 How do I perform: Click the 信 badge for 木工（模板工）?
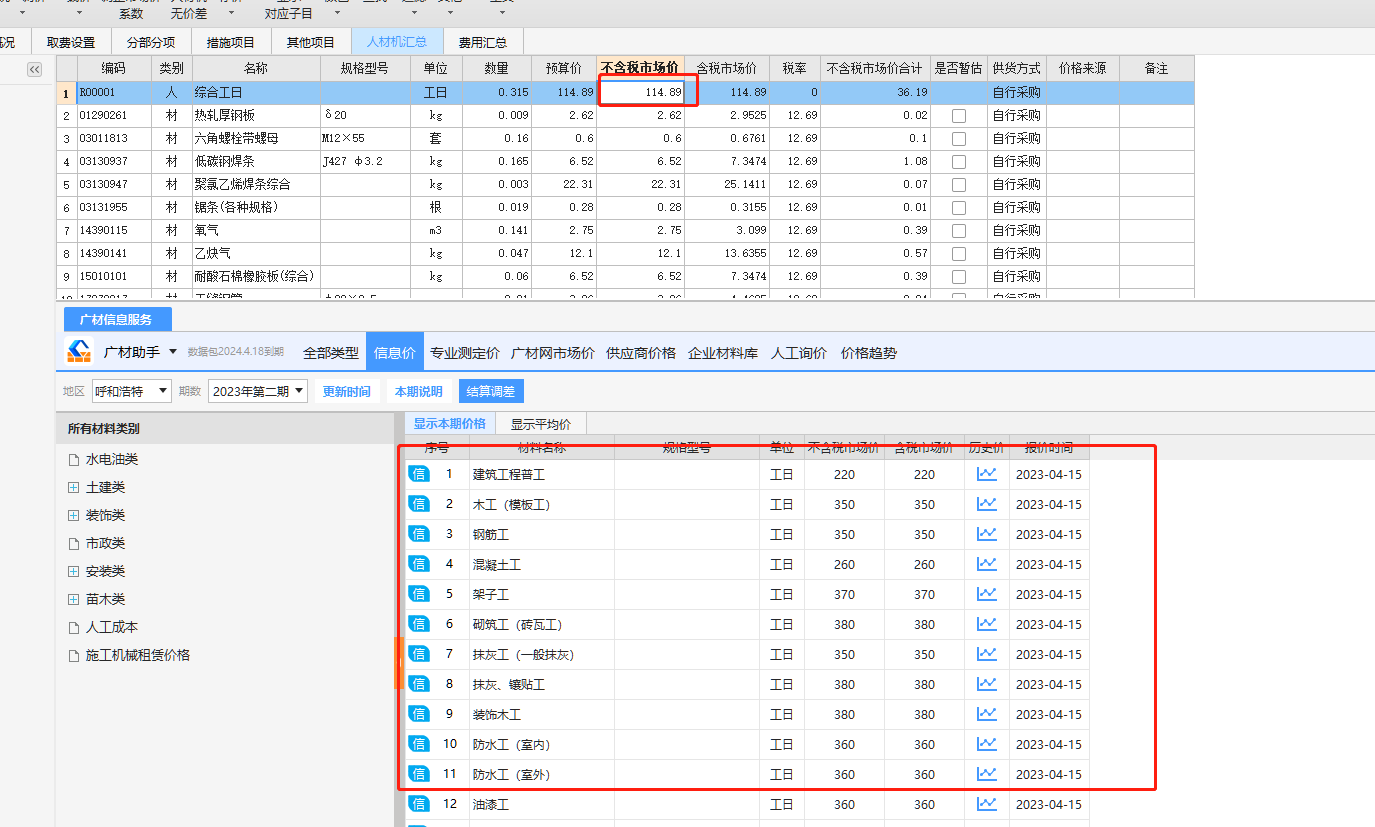pos(419,504)
